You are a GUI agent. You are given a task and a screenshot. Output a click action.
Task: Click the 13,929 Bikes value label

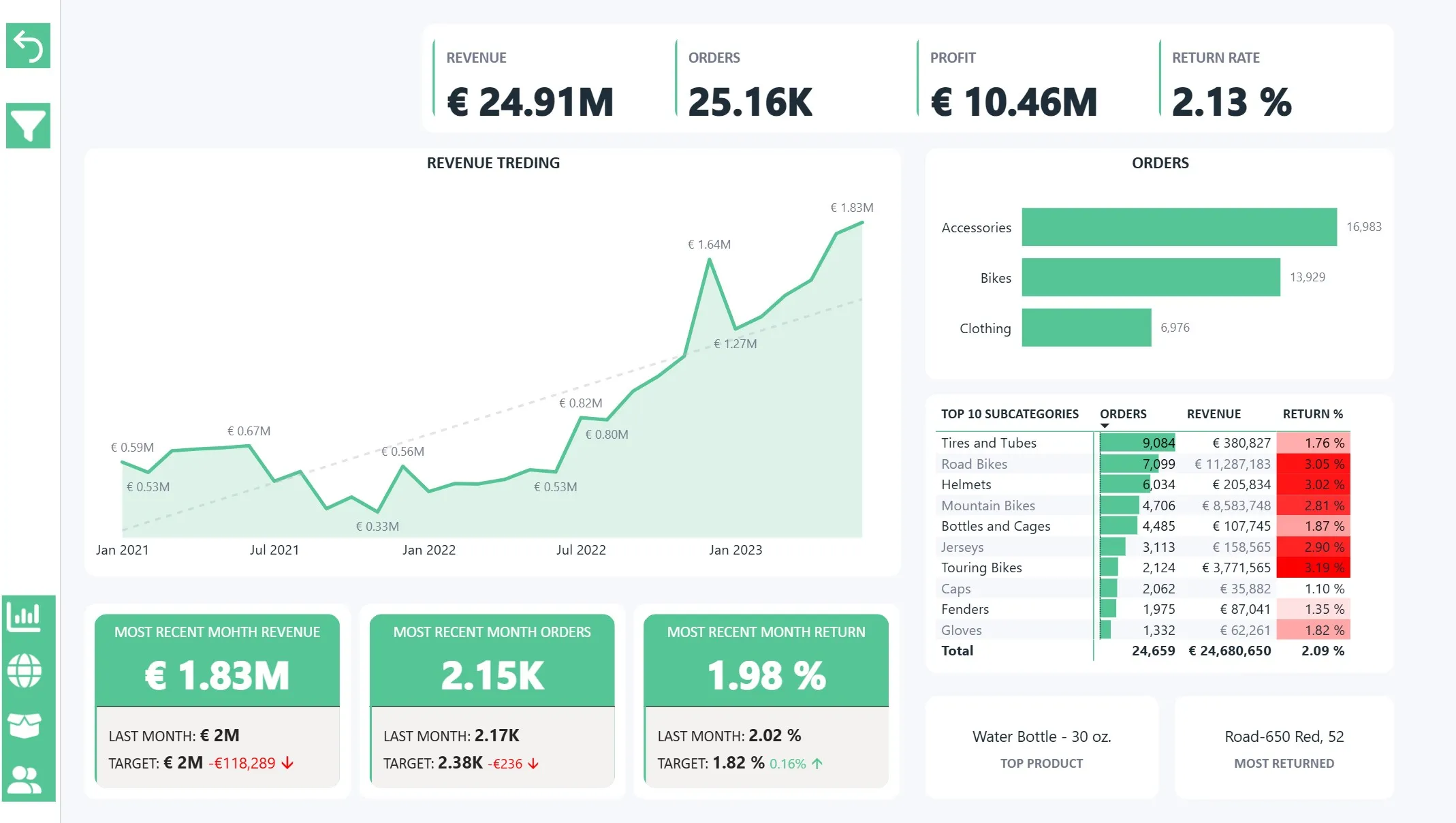pyautogui.click(x=1307, y=277)
